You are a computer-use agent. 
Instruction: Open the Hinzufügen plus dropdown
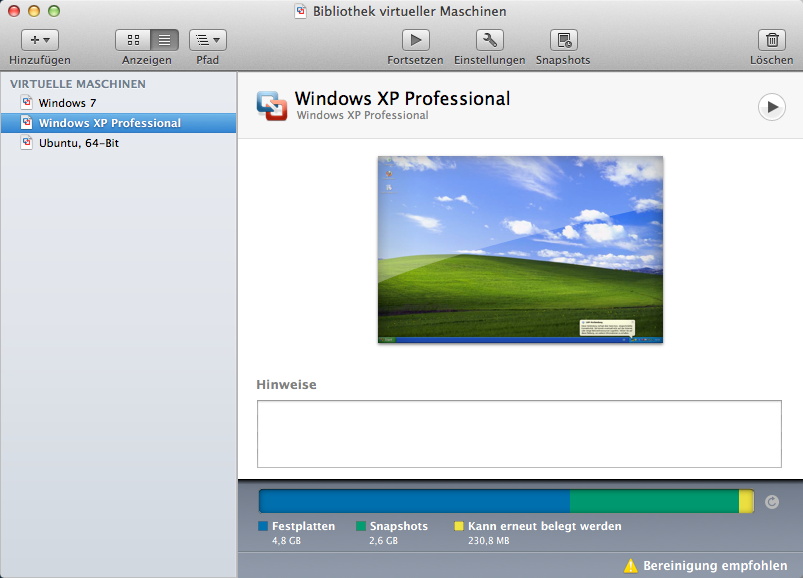tap(40, 40)
